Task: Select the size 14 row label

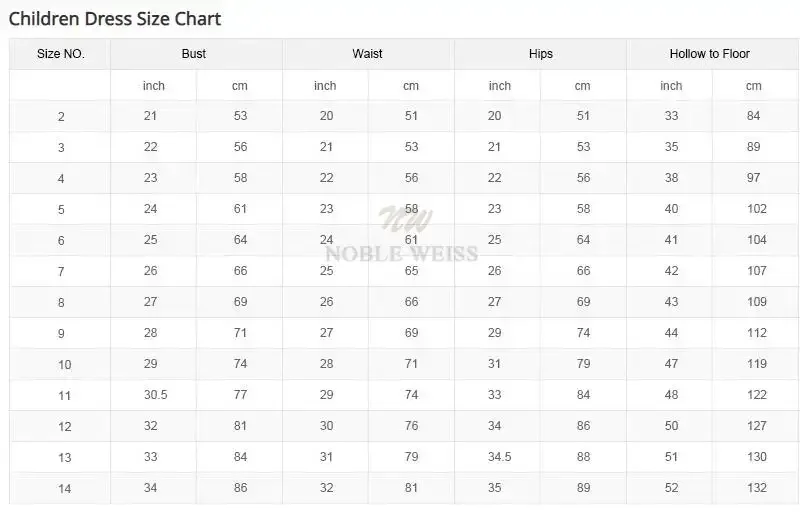Action: pyautogui.click(x=64, y=488)
